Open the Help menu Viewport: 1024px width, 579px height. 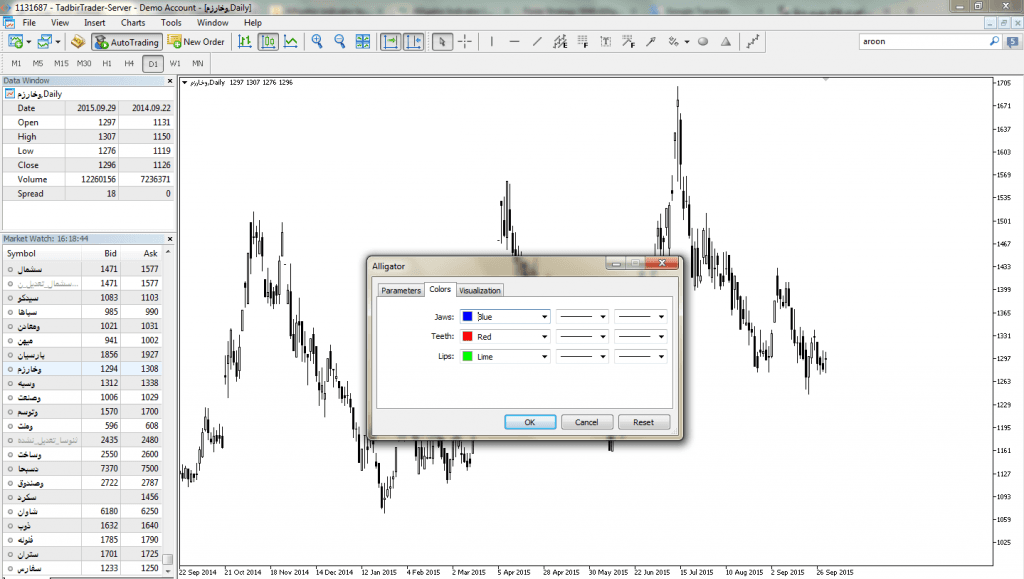[253, 22]
